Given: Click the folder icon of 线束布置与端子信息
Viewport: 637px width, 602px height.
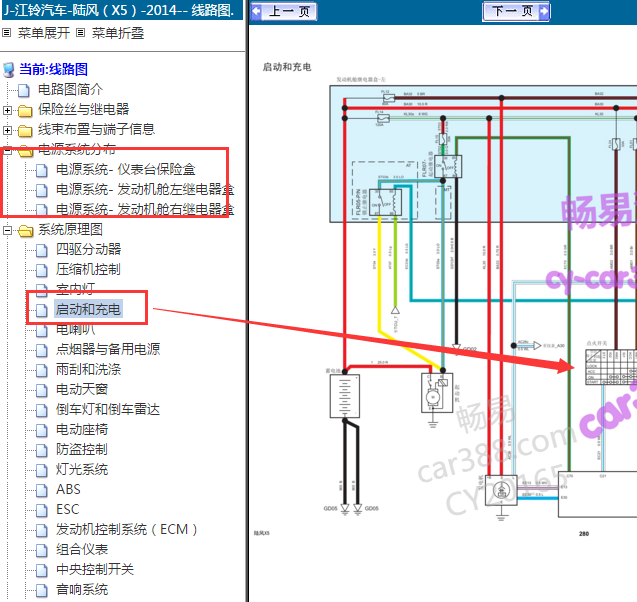Looking at the screenshot, I should pos(25,130).
